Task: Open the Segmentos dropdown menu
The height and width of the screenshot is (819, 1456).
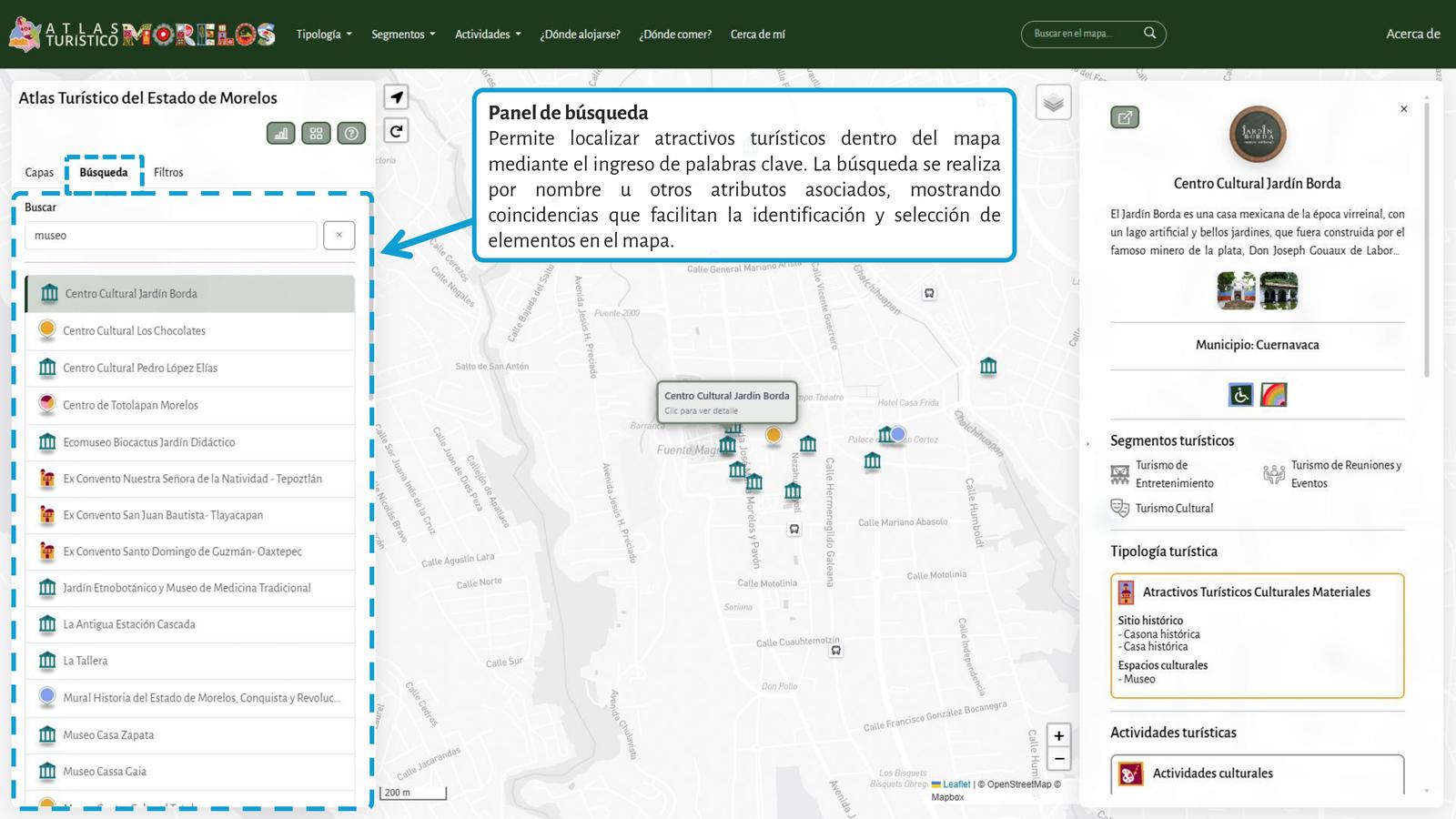Action: click(x=403, y=35)
